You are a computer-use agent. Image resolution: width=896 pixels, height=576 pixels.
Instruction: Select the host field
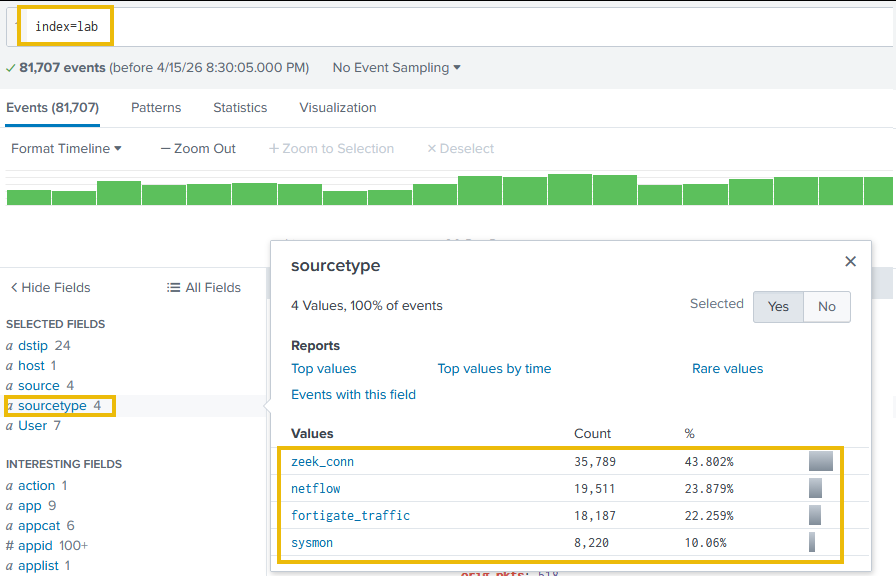(x=31, y=366)
